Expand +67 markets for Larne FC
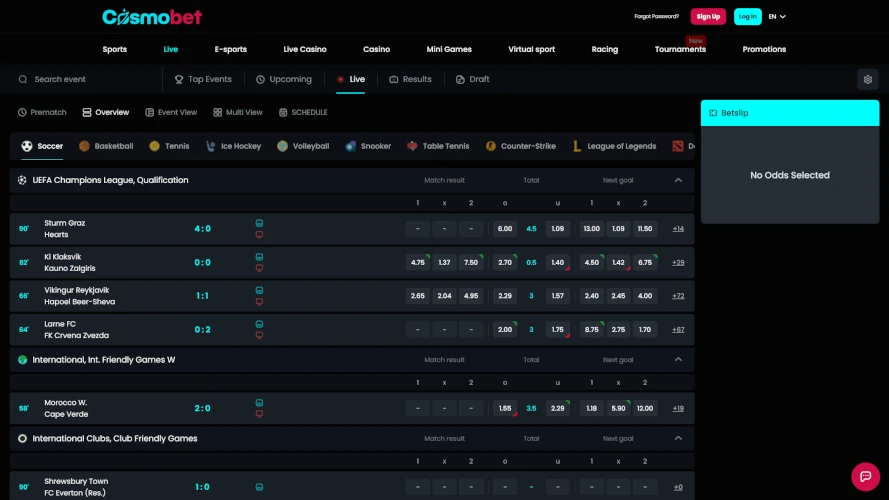The width and height of the screenshot is (889, 500). click(x=678, y=329)
